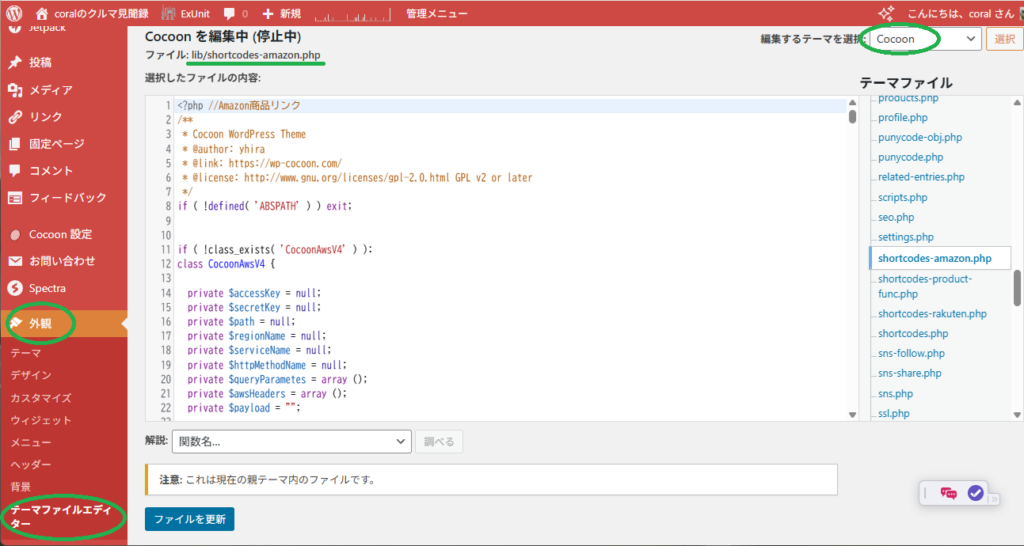This screenshot has height=546, width=1024.
Task: Go to カスタマイズ submenu item
Action: [x=40, y=398]
